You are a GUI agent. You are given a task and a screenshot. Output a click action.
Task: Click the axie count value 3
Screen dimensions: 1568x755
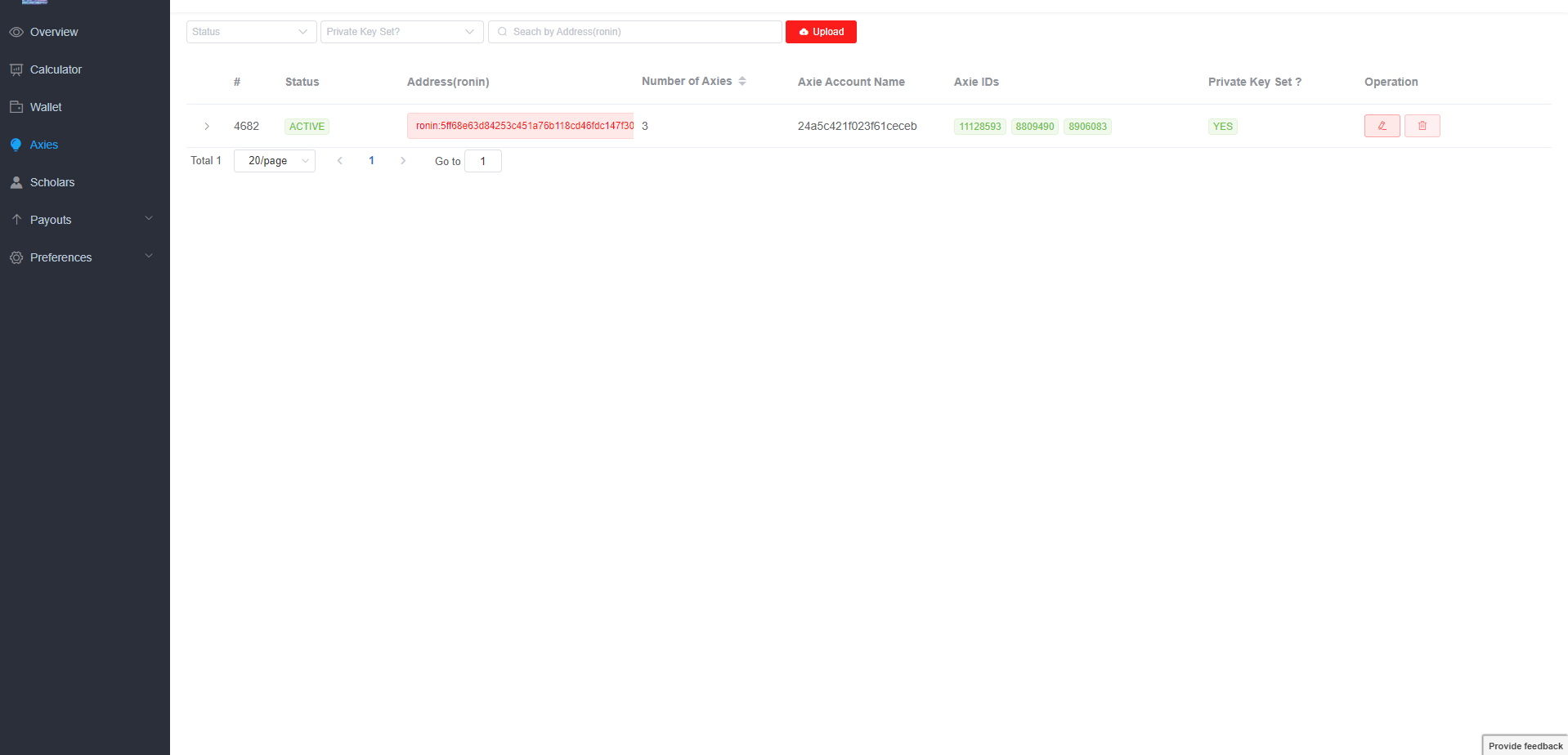(645, 126)
